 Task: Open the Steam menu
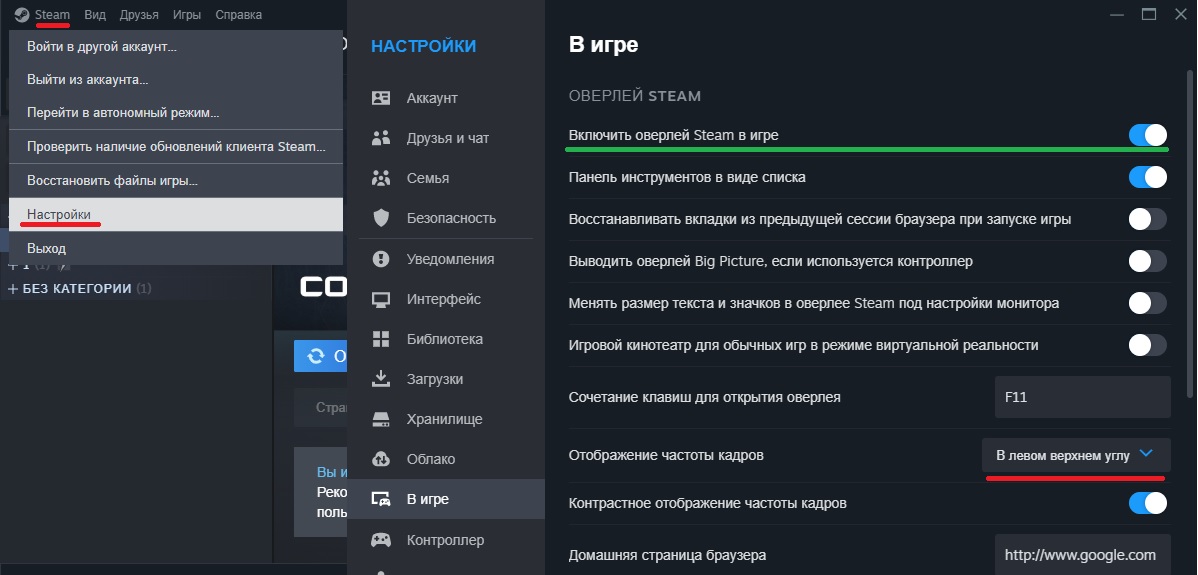tap(52, 15)
